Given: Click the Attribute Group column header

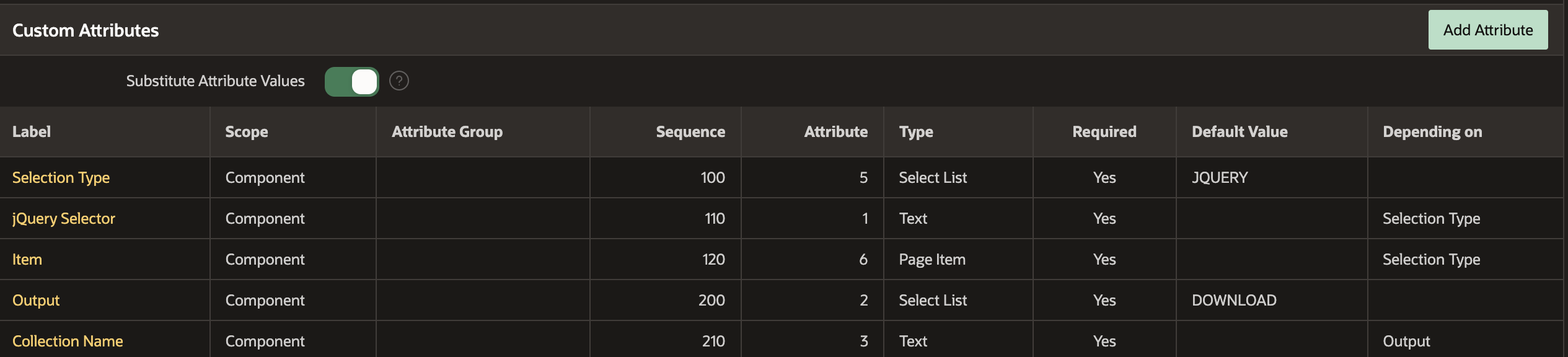Looking at the screenshot, I should click(x=447, y=131).
